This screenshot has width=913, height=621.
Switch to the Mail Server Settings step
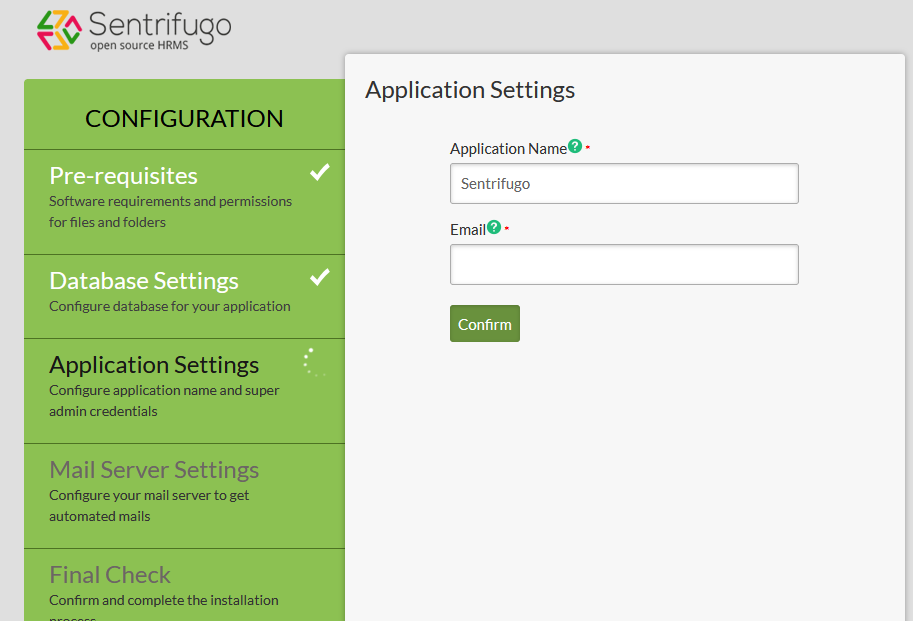[x=154, y=470]
